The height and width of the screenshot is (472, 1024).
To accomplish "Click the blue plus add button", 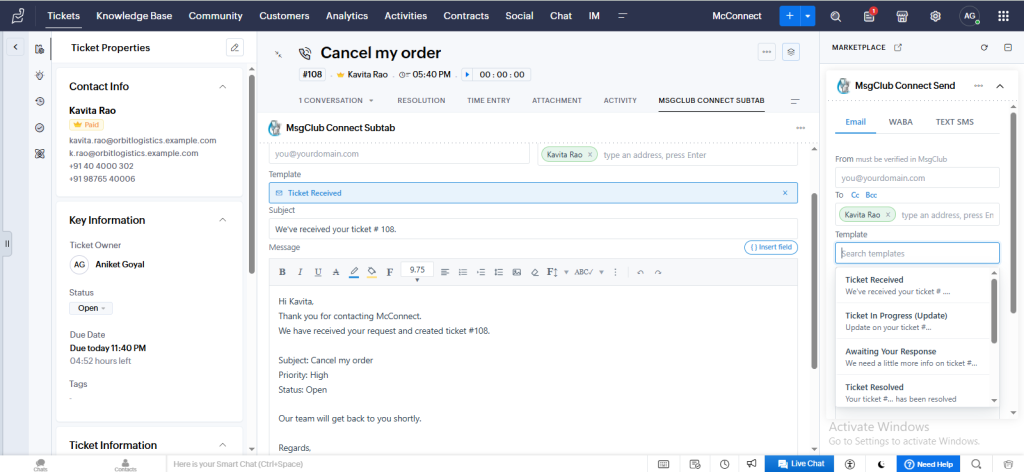I will coord(790,16).
